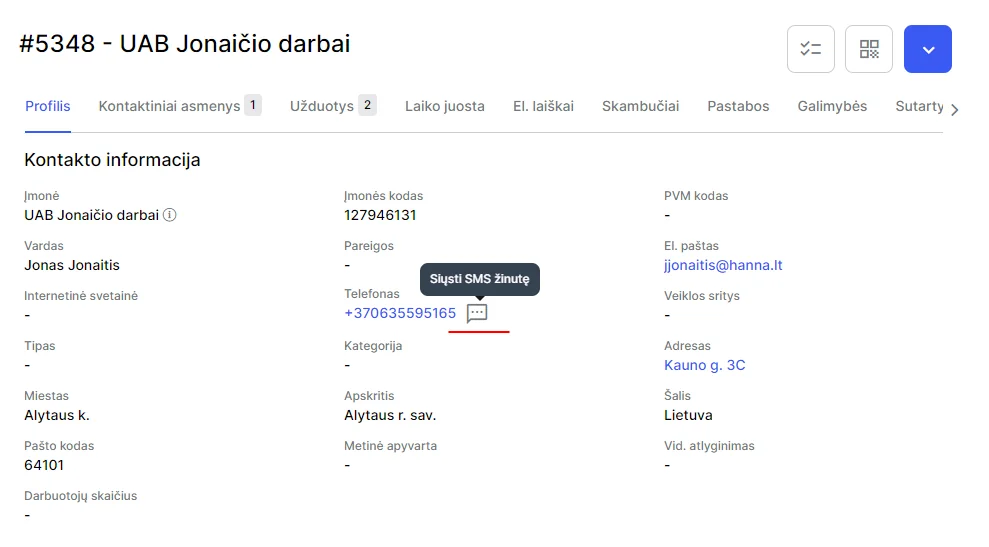Open the Sutartys tab
Image resolution: width=989 pixels, height=547 pixels.
919,106
